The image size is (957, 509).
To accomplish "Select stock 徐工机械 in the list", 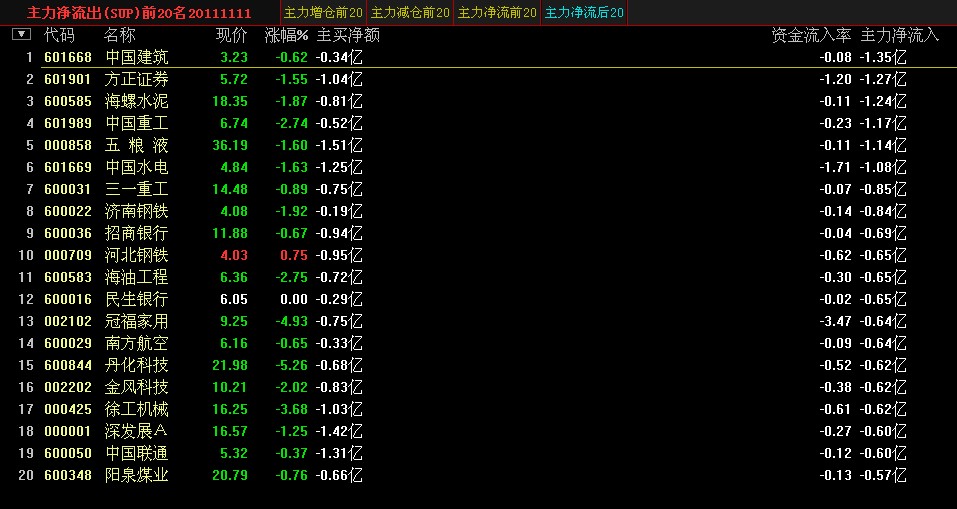I will click(137, 409).
